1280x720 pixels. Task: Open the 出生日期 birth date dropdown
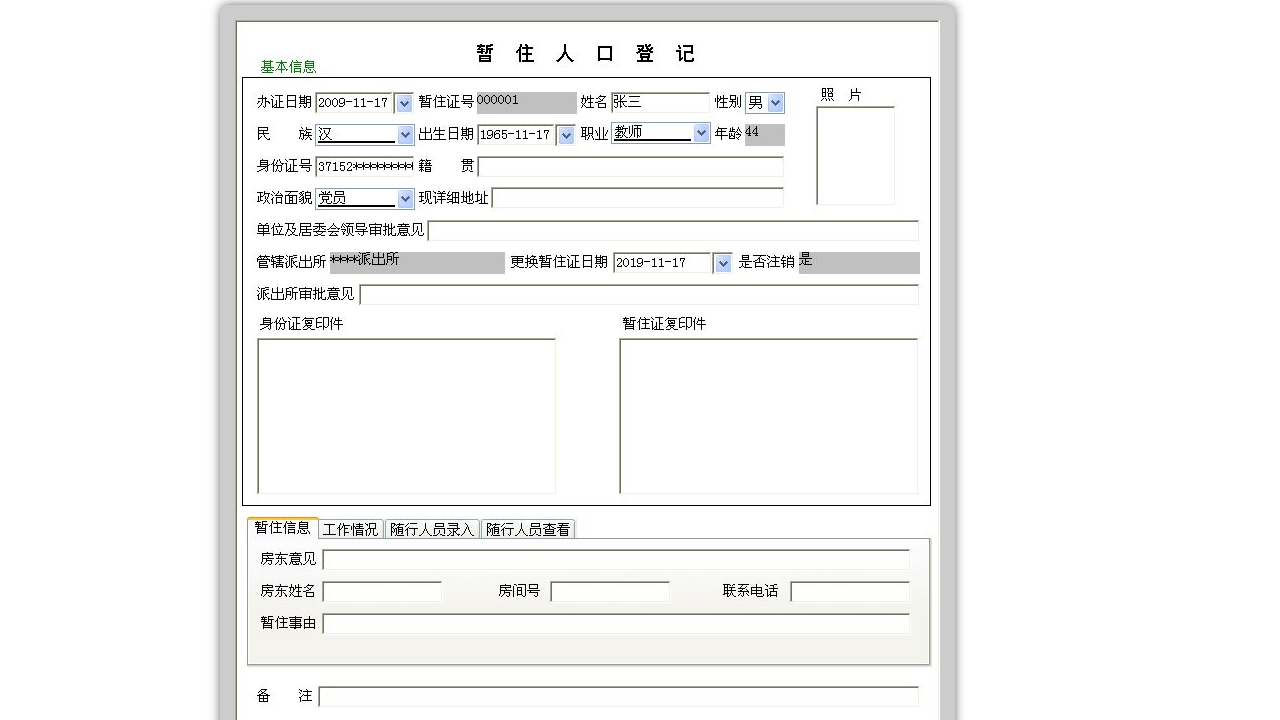(565, 134)
